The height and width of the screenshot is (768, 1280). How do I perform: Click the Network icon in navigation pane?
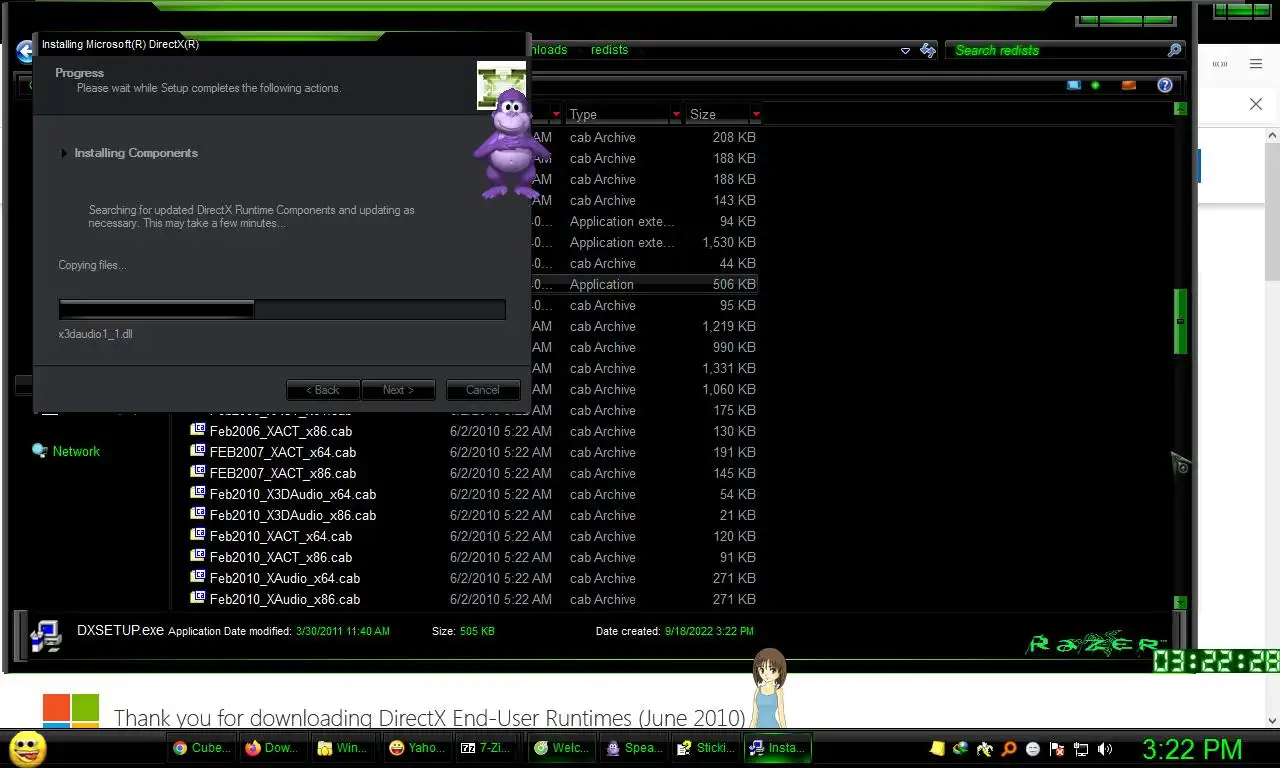tap(40, 451)
